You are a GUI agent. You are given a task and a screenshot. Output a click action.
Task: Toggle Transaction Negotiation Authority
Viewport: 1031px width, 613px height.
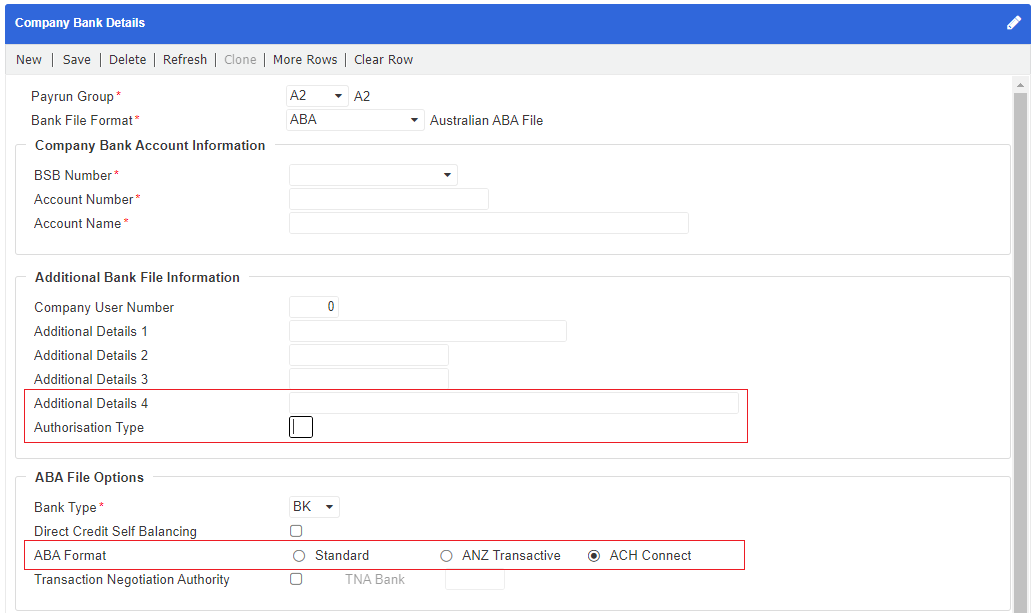click(295, 579)
